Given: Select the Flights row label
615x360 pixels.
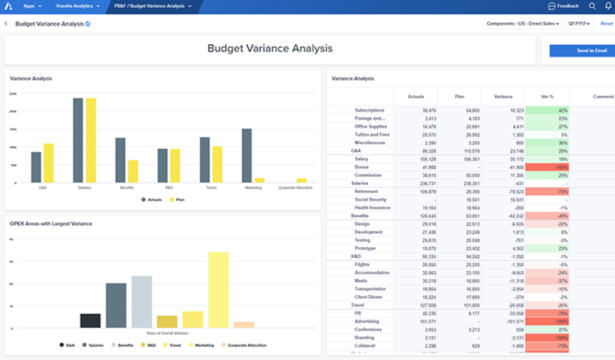Looking at the screenshot, I should pos(362,264).
